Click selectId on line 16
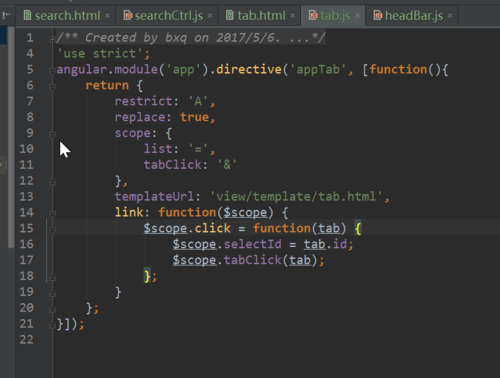Screen dimensions: 500x378 [252, 244]
